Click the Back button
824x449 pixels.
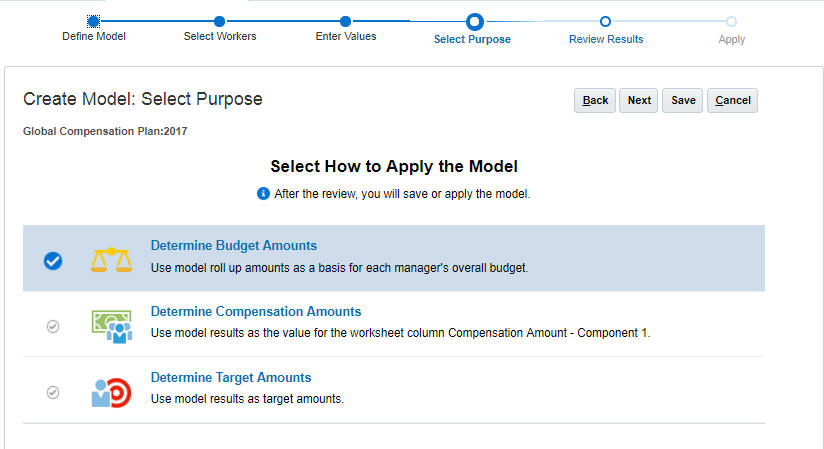pos(595,100)
